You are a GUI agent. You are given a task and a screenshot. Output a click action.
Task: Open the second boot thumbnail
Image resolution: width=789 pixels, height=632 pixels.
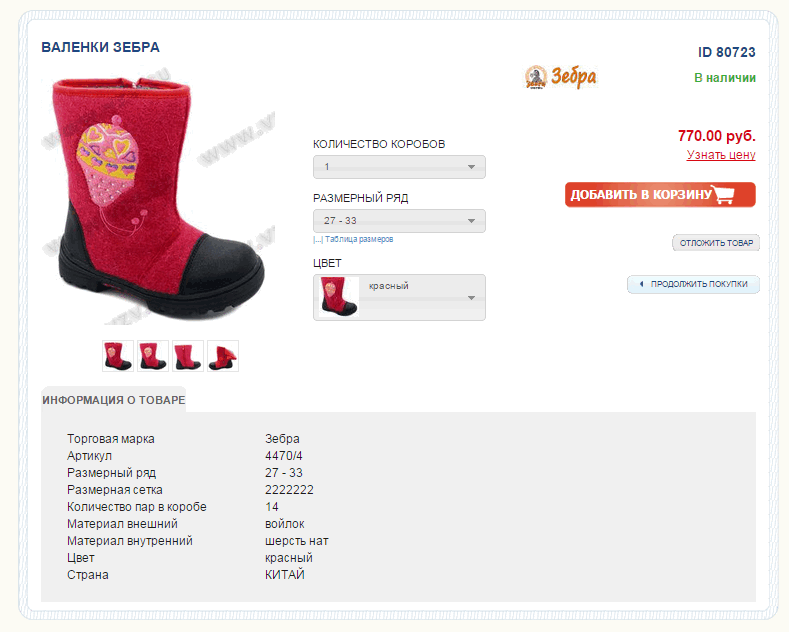click(x=153, y=356)
